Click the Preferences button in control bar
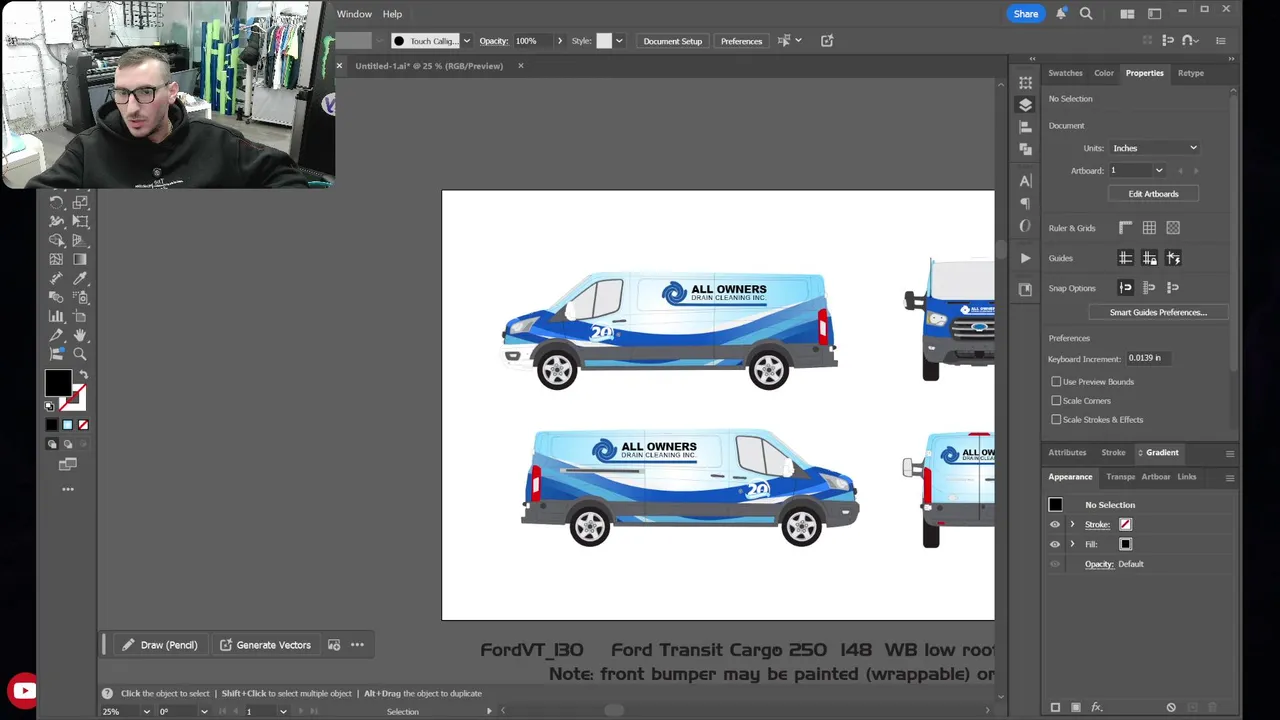The image size is (1280, 720). point(741,41)
